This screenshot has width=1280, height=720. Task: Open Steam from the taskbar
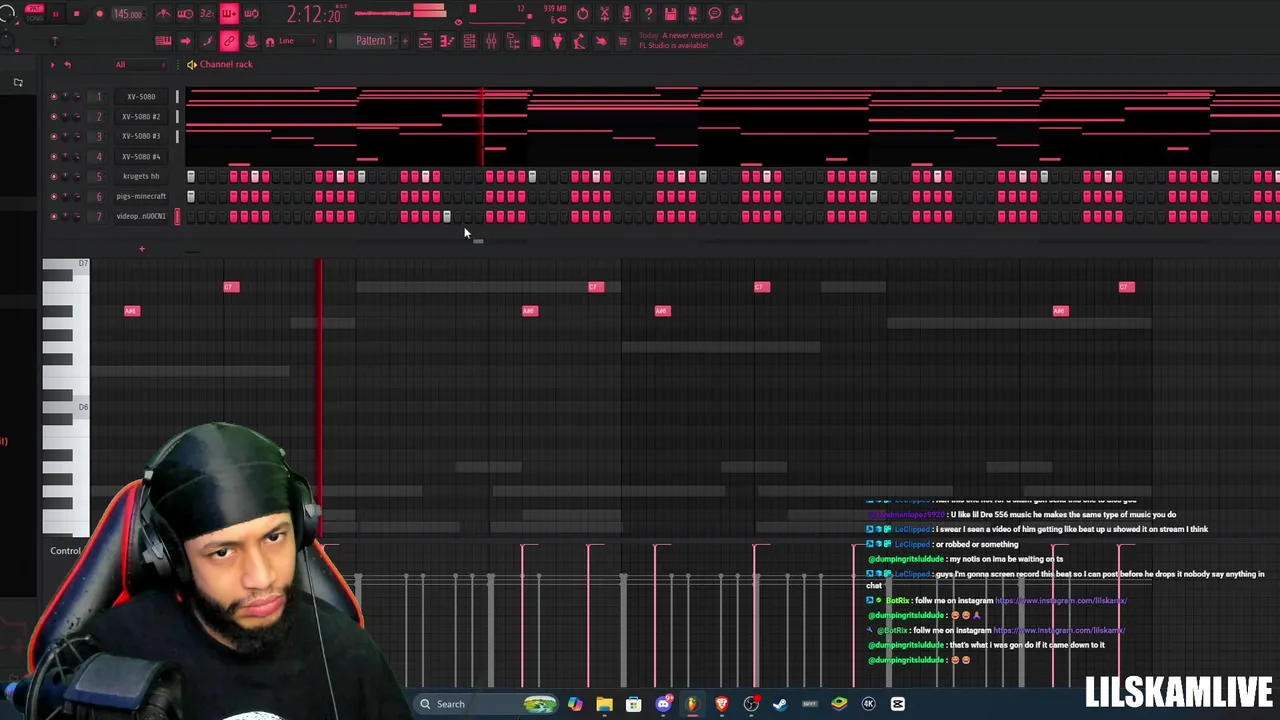(x=780, y=704)
